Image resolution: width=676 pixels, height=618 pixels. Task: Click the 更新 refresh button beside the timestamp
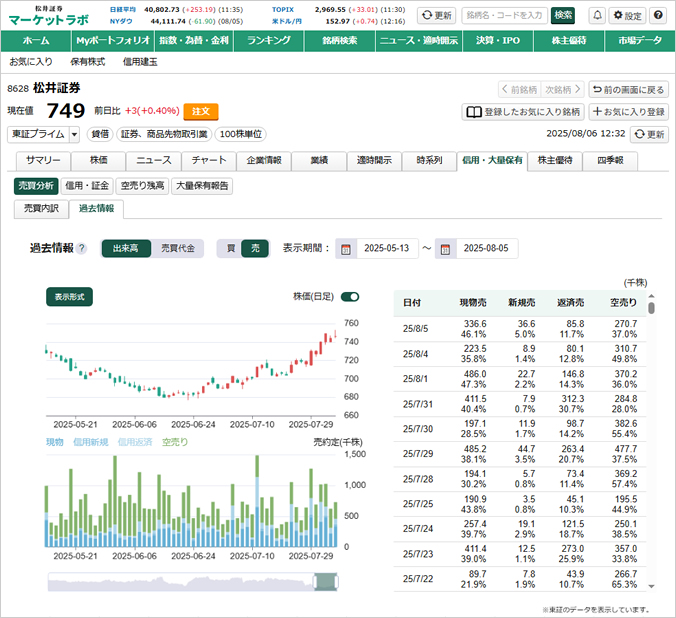pos(649,134)
